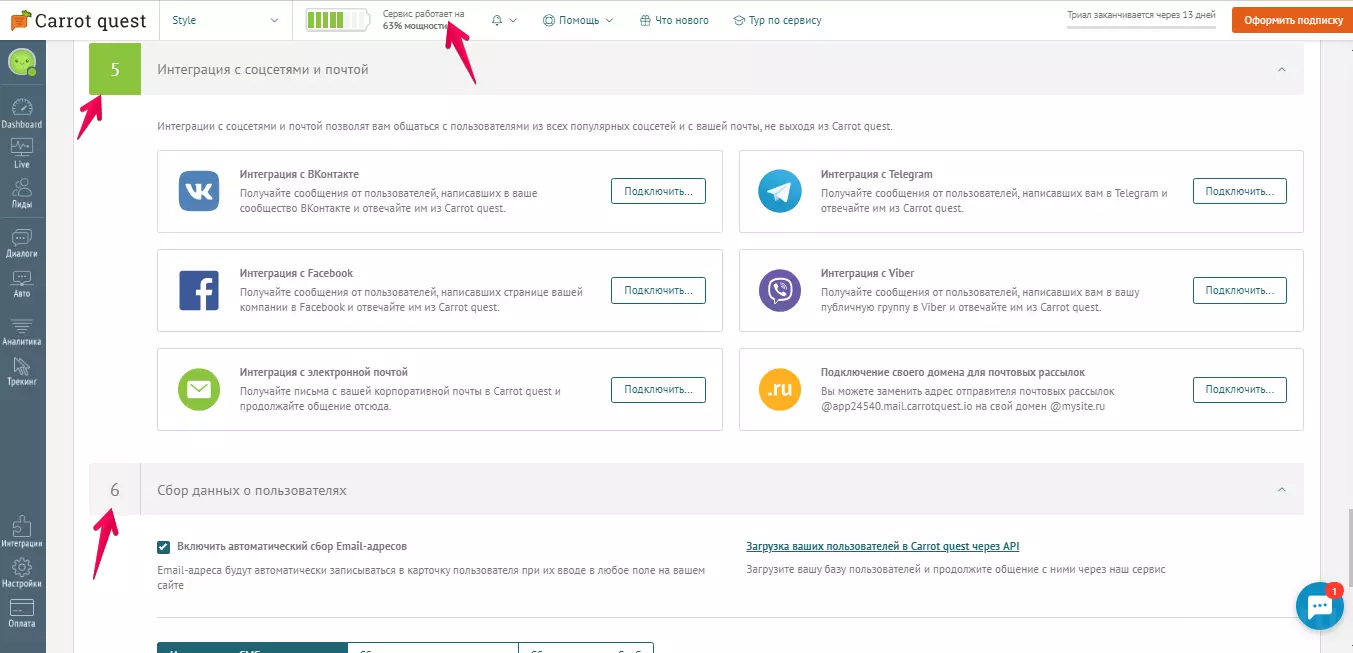
Task: Open the Авто sidebar section
Action: tap(22, 283)
